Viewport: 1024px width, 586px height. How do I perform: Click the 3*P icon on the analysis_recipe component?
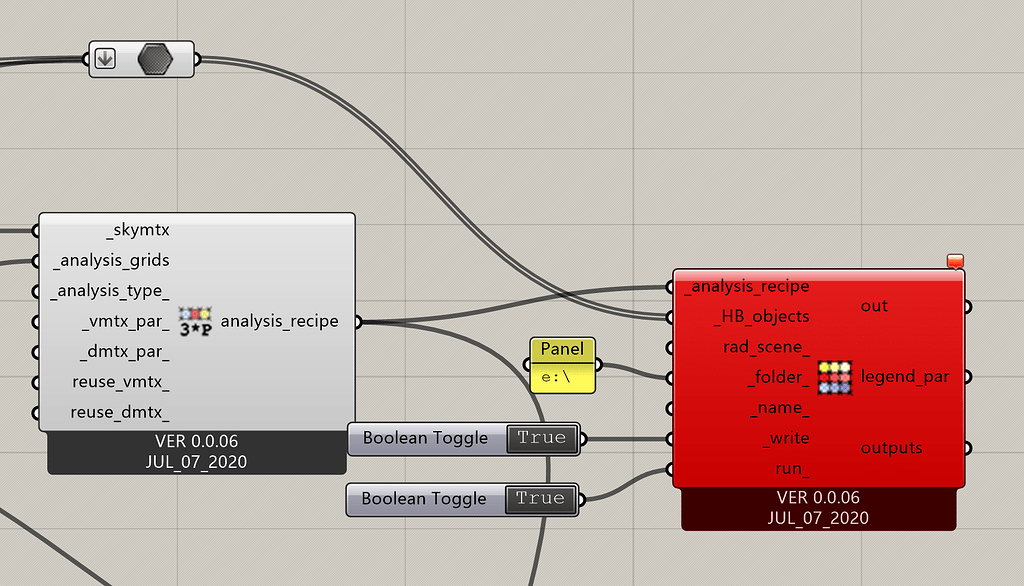point(196,320)
